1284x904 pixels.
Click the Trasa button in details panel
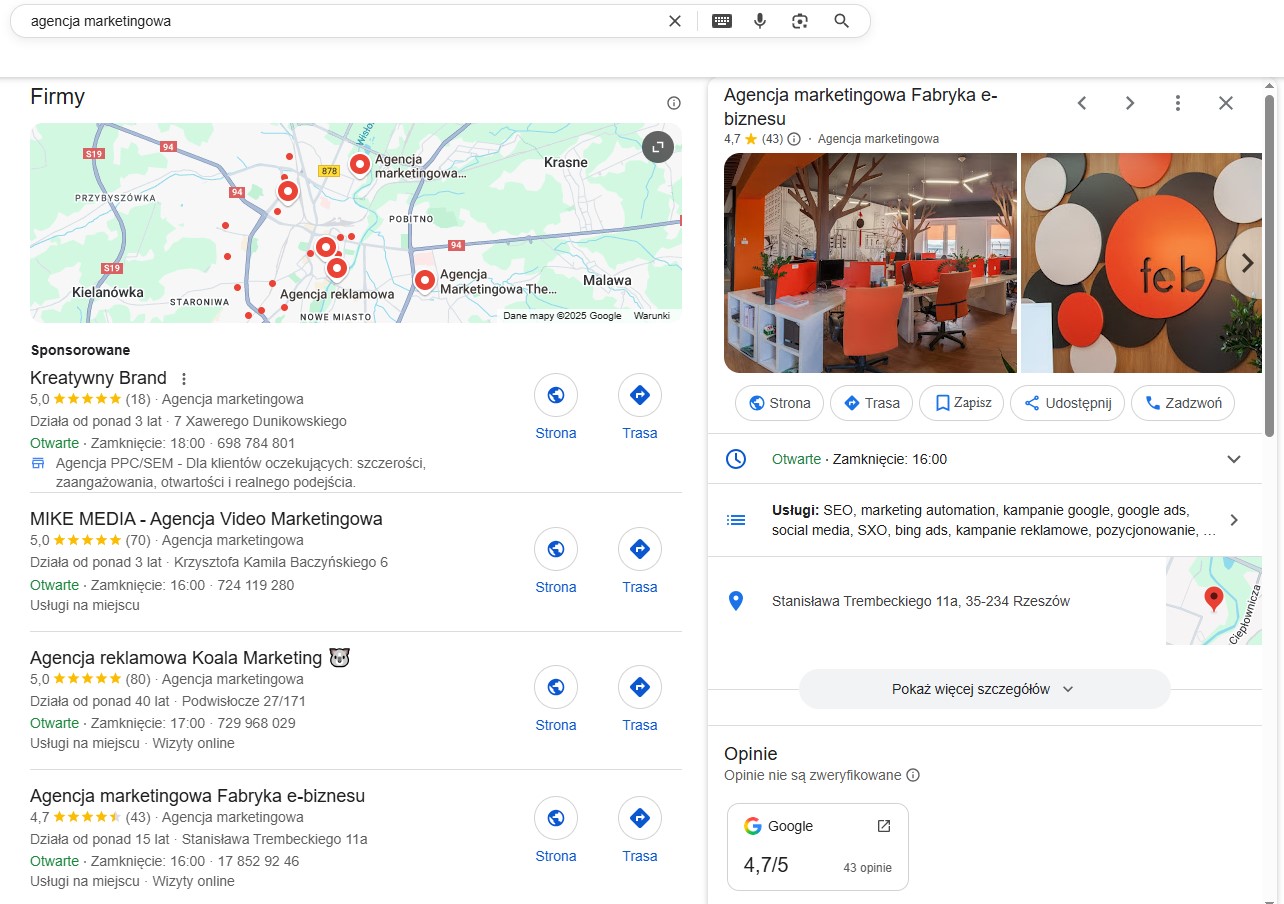(x=872, y=403)
